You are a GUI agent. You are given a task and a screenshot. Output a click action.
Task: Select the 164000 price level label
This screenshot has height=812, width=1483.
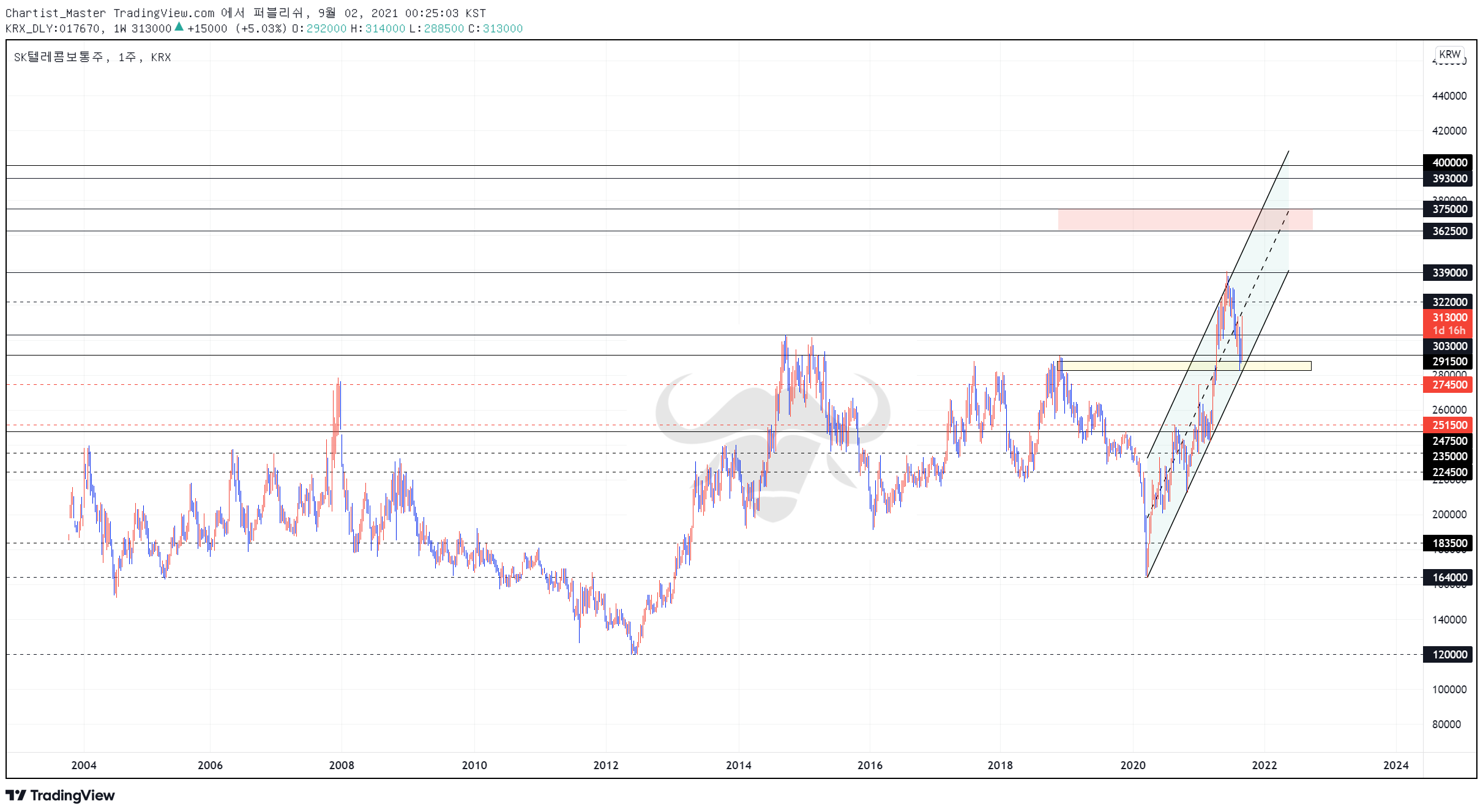pos(1448,577)
